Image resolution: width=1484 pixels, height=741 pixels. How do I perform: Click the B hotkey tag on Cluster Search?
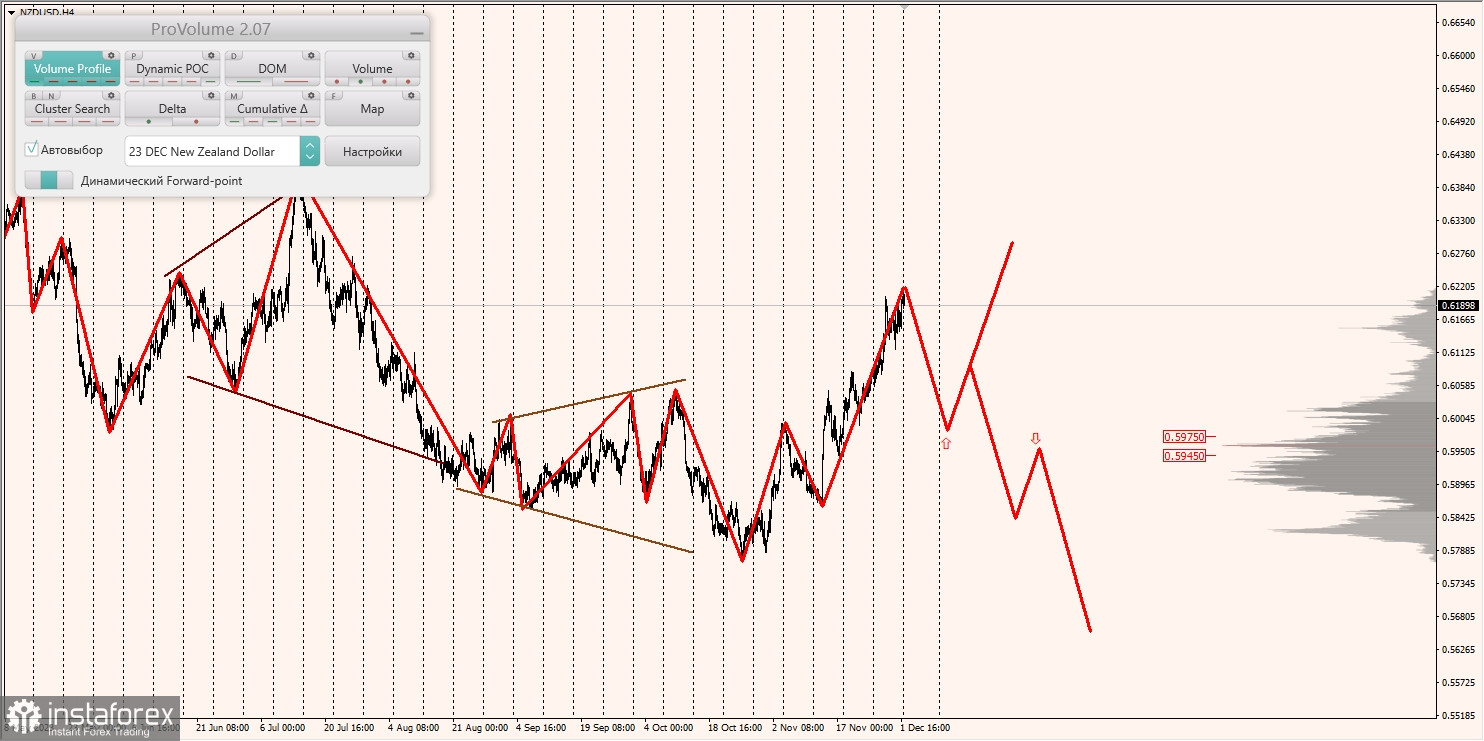tap(34, 96)
